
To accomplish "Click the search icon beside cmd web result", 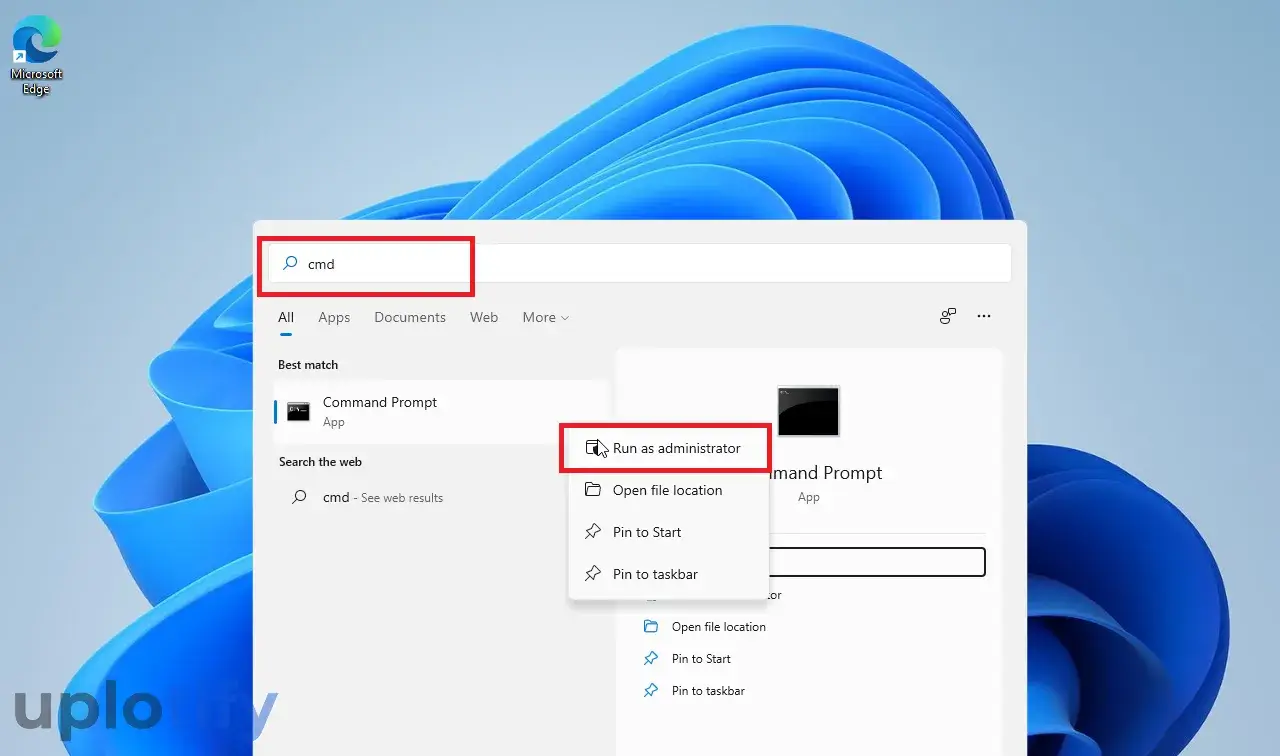I will pos(298,497).
